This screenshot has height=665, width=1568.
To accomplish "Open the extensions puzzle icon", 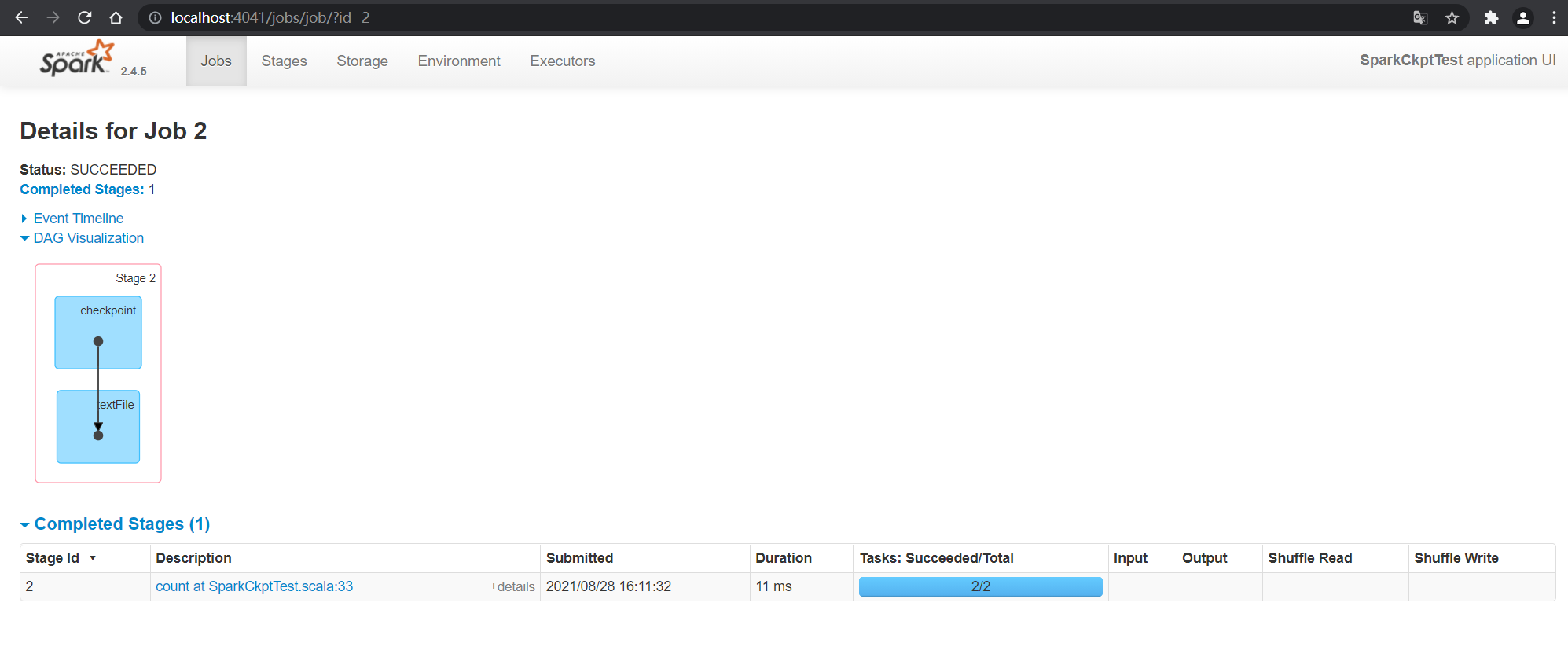I will pos(1491,17).
